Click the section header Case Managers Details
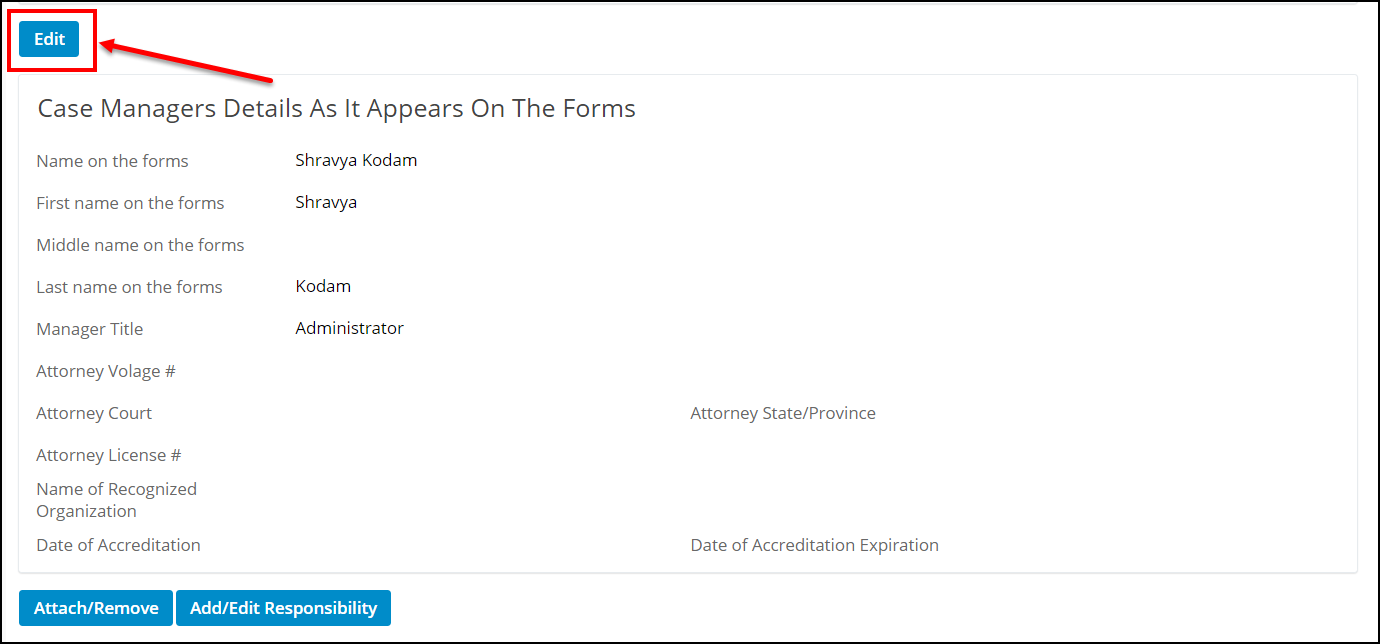The width and height of the screenshot is (1380, 644). pos(336,108)
